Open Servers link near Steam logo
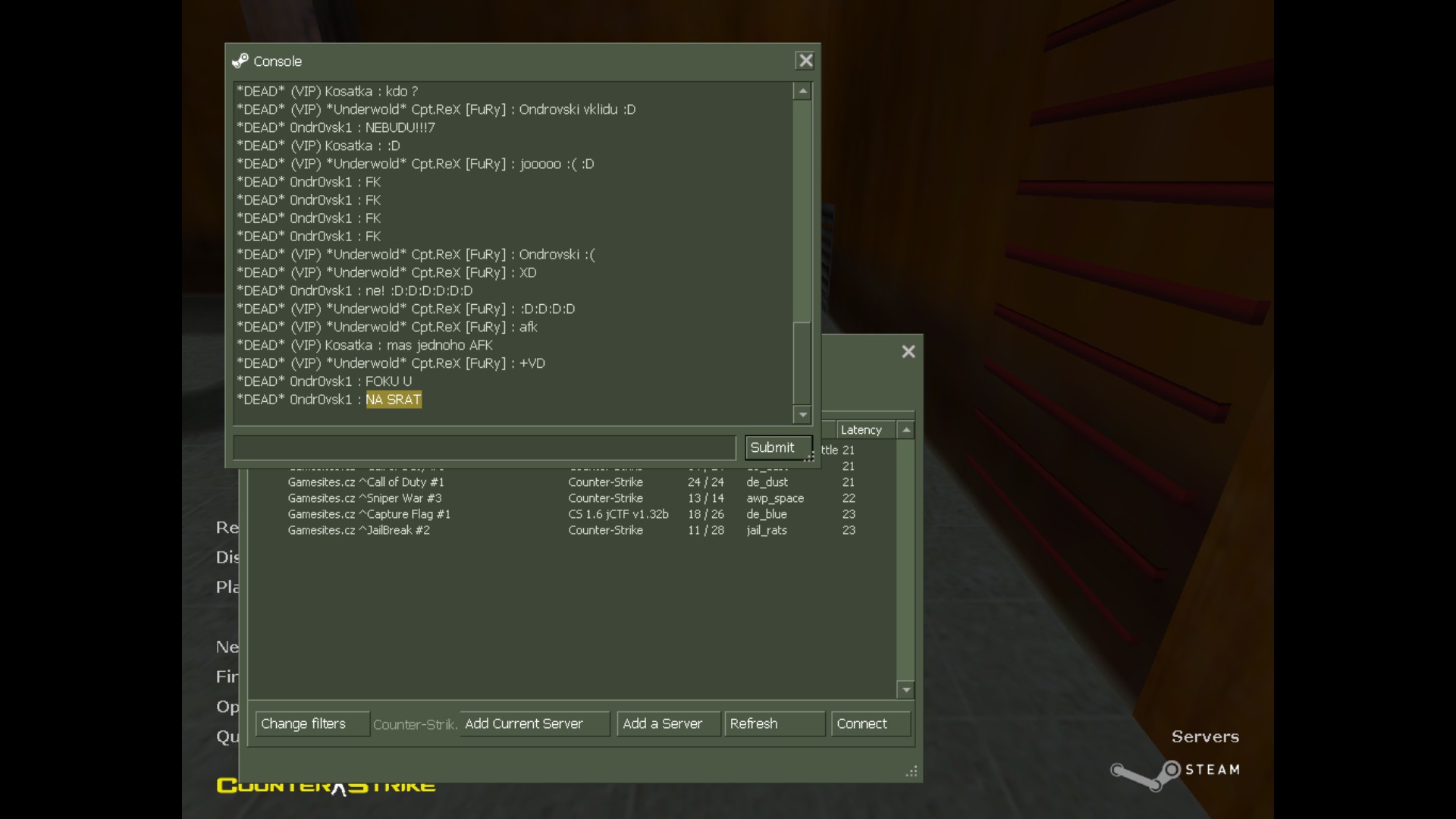1456x819 pixels. click(x=1205, y=736)
